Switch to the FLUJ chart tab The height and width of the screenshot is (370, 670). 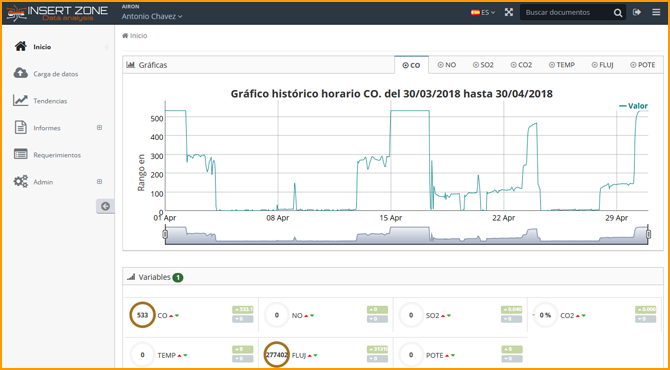tap(602, 65)
